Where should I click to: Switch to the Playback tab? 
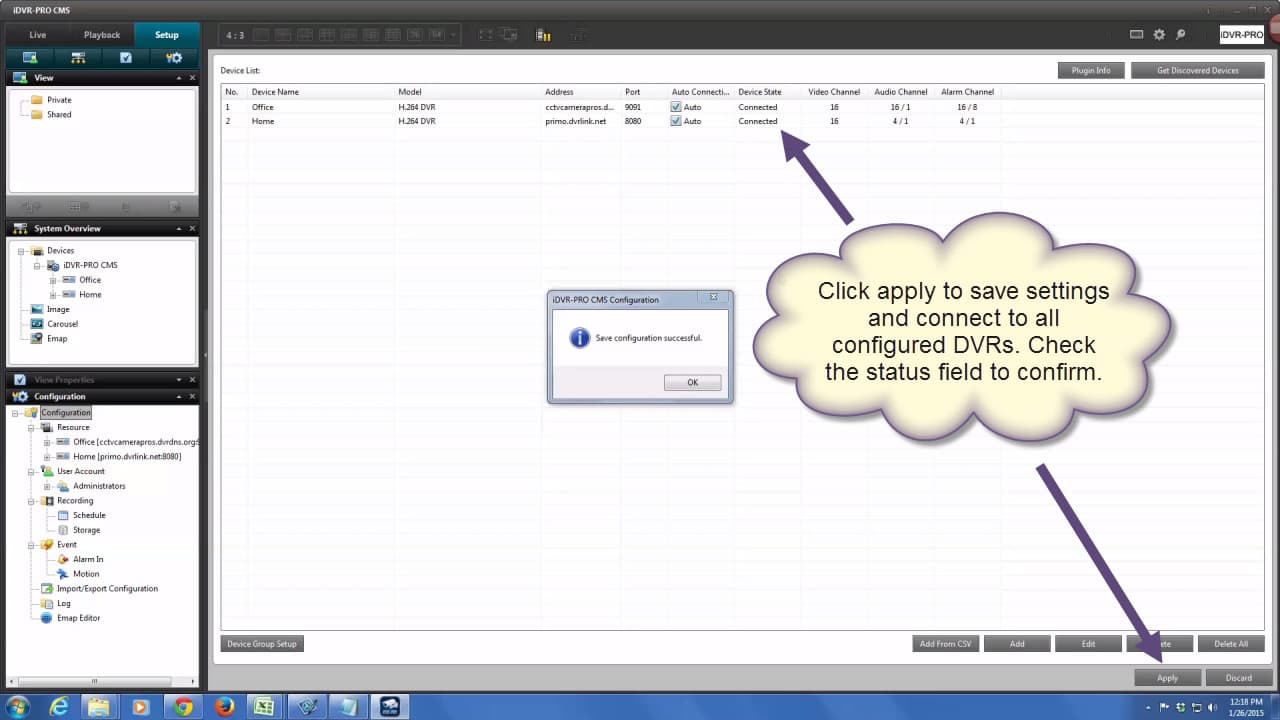[102, 35]
